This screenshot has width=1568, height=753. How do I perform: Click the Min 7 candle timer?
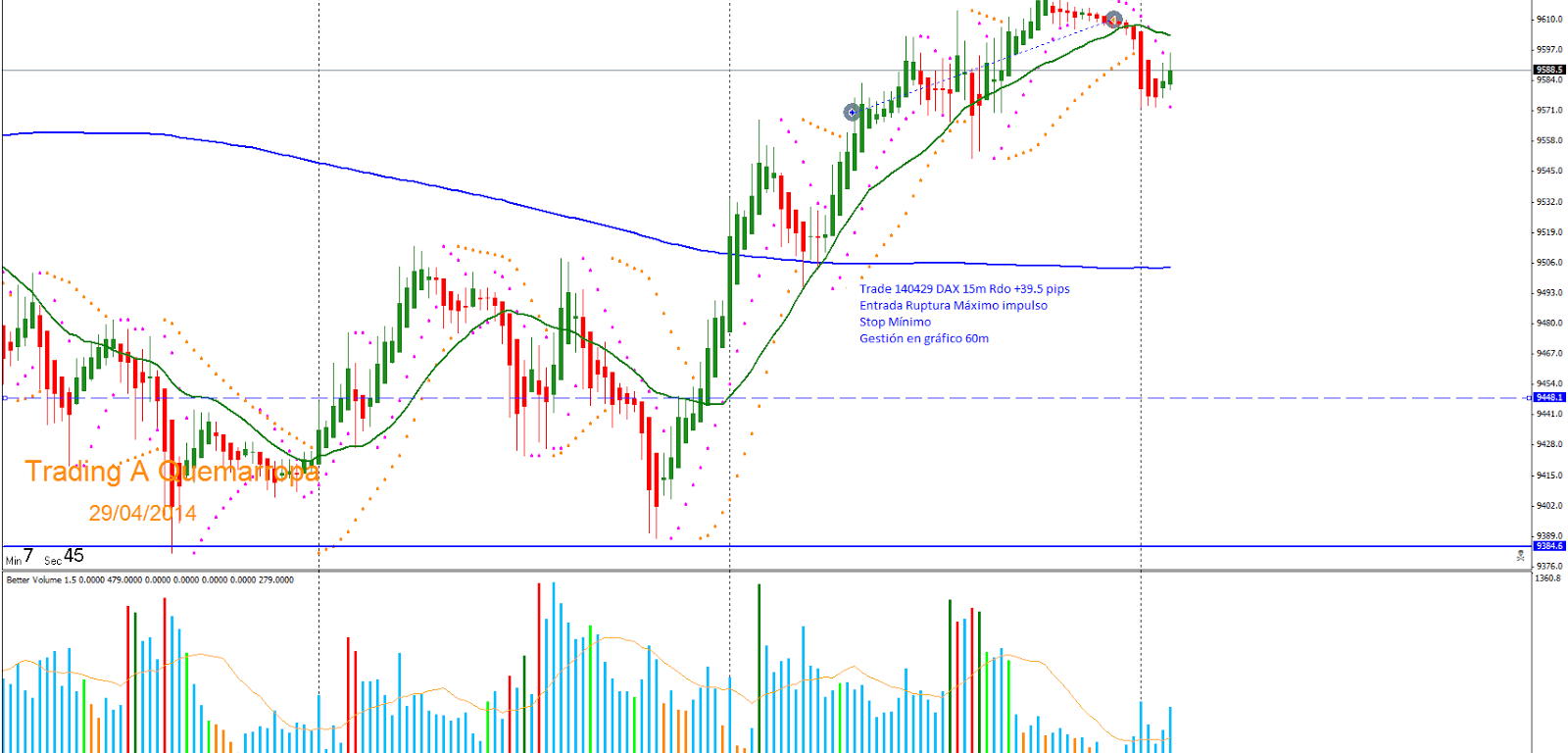pos(21,557)
